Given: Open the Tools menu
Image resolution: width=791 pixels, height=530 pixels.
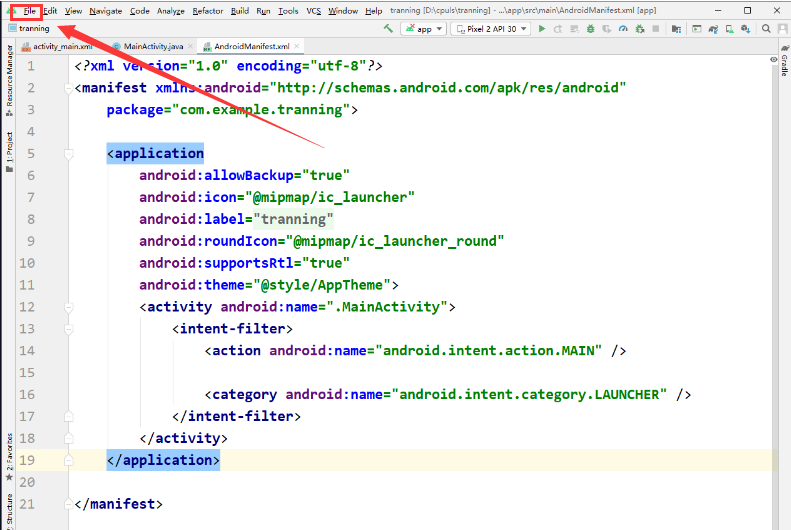Looking at the screenshot, I should [x=288, y=11].
